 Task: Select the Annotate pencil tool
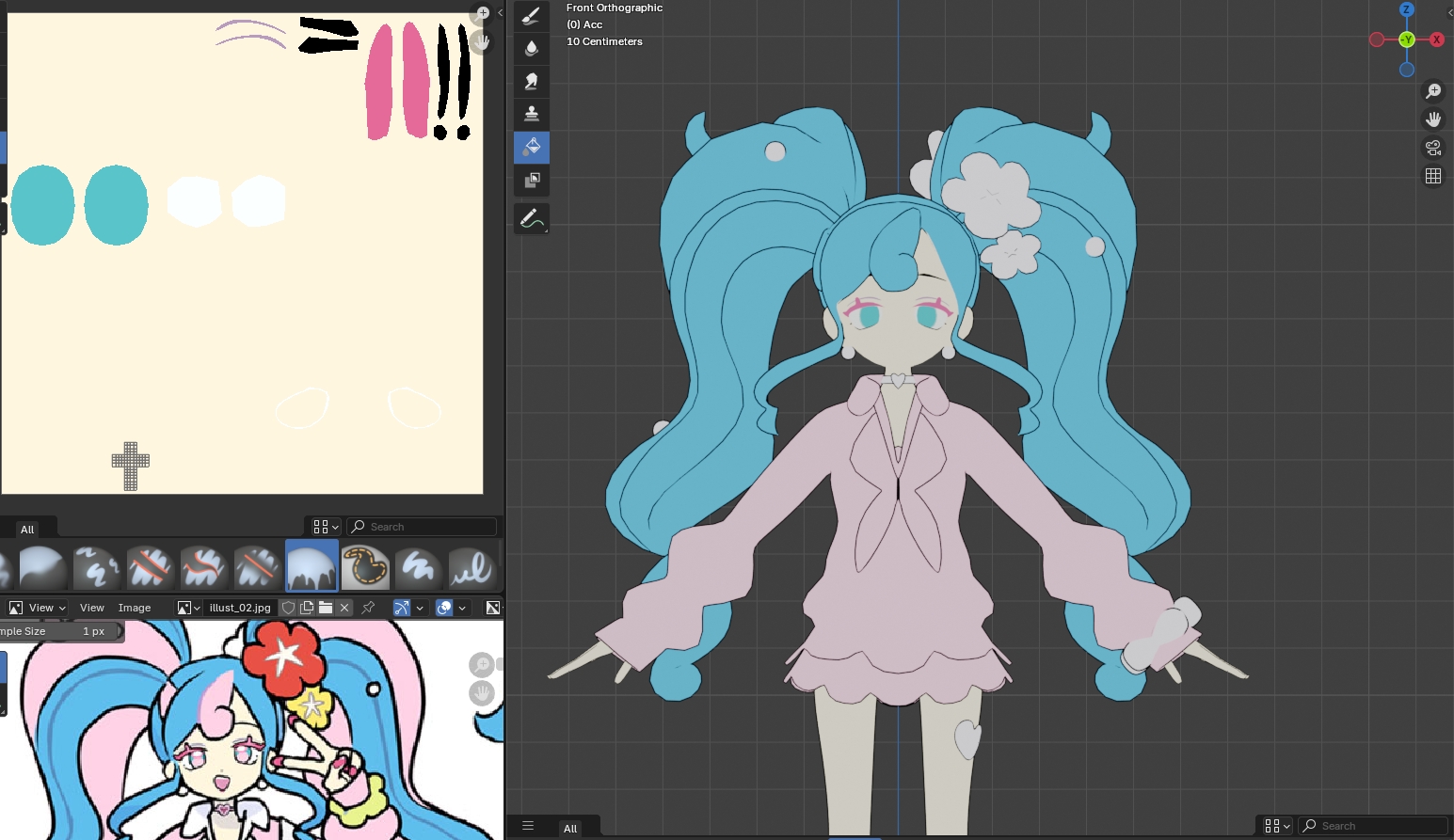click(531, 219)
